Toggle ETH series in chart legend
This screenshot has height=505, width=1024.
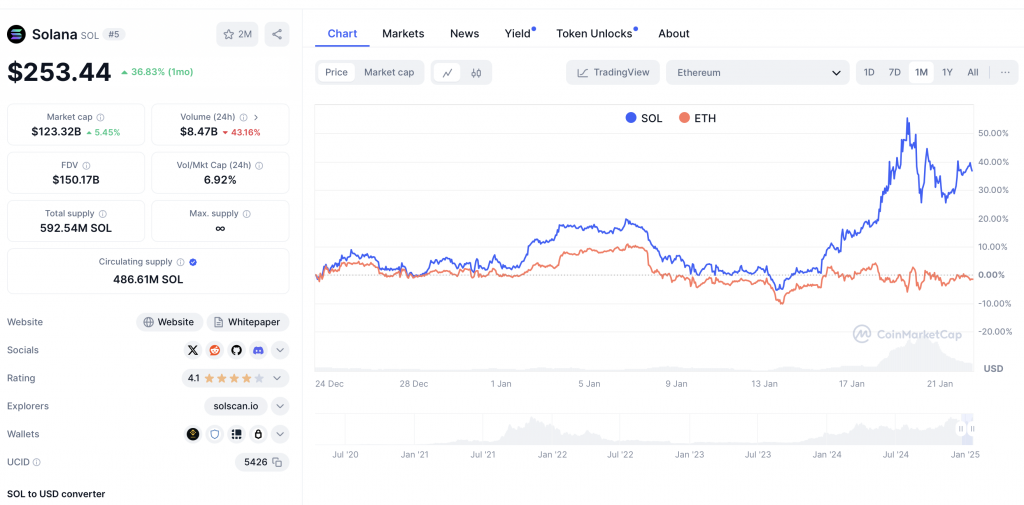(x=697, y=118)
